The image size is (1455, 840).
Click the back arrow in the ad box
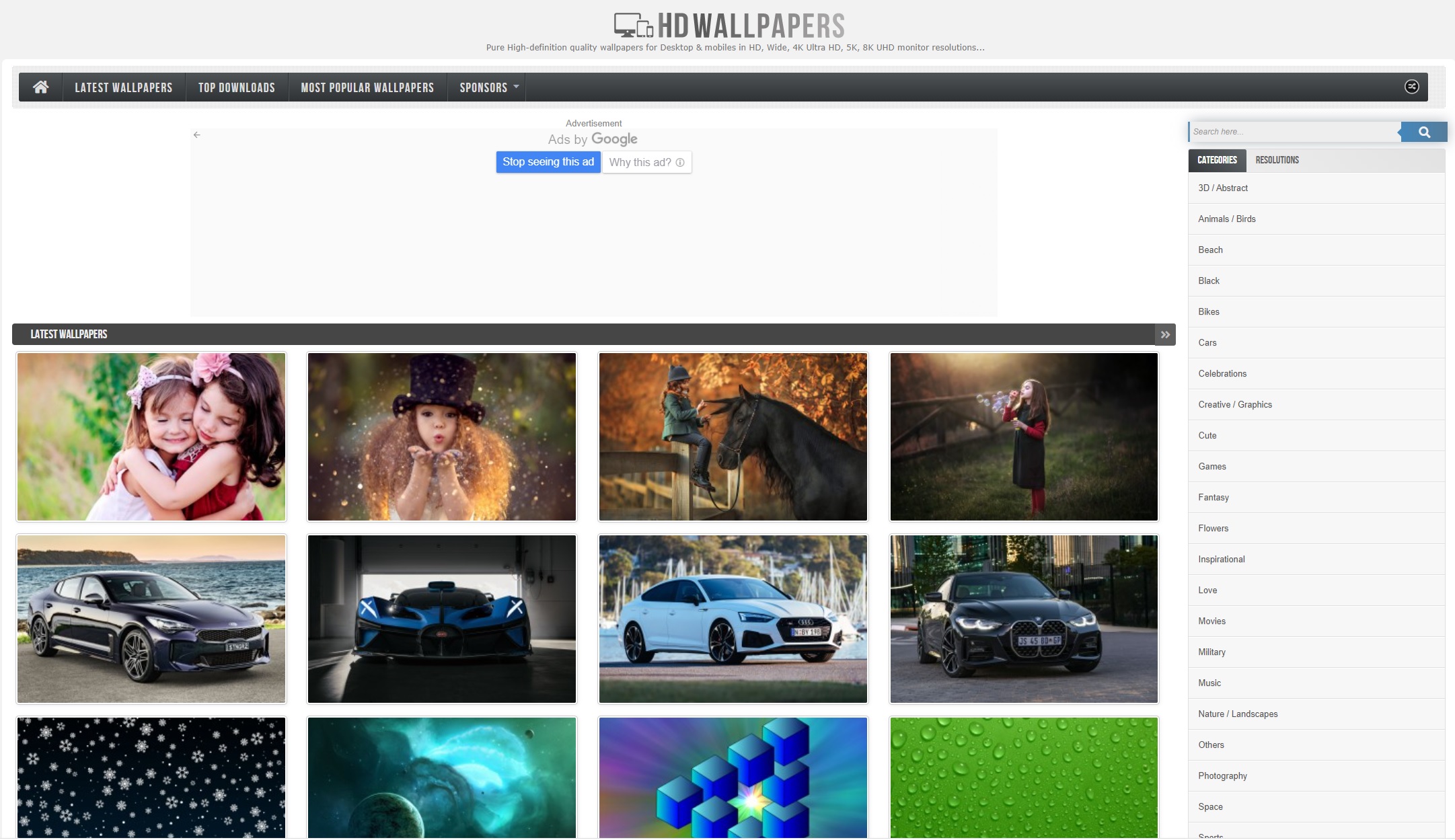coord(196,135)
